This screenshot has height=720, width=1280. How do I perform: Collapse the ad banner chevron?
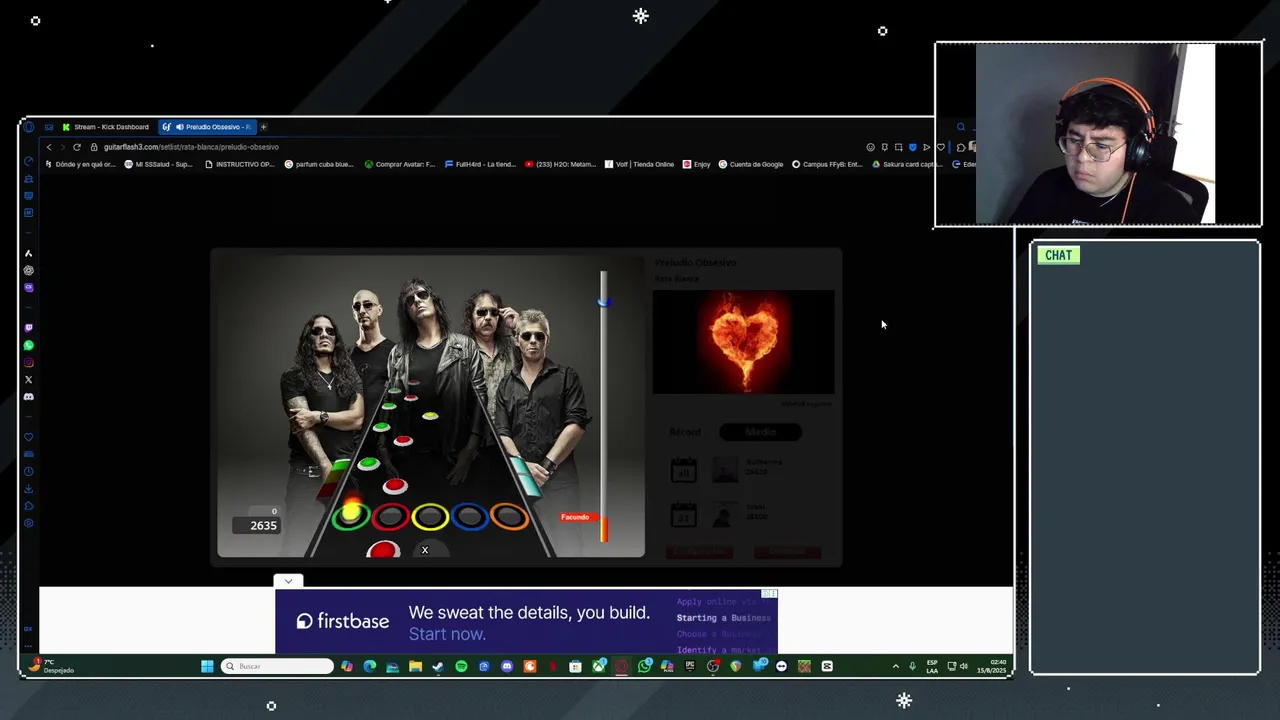point(288,581)
